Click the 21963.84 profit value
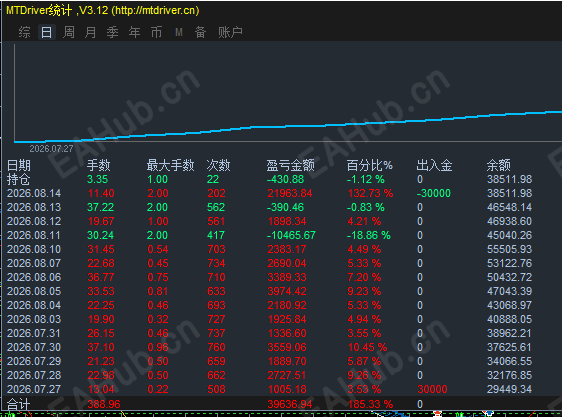This screenshot has height=417, width=562. pyautogui.click(x=290, y=193)
